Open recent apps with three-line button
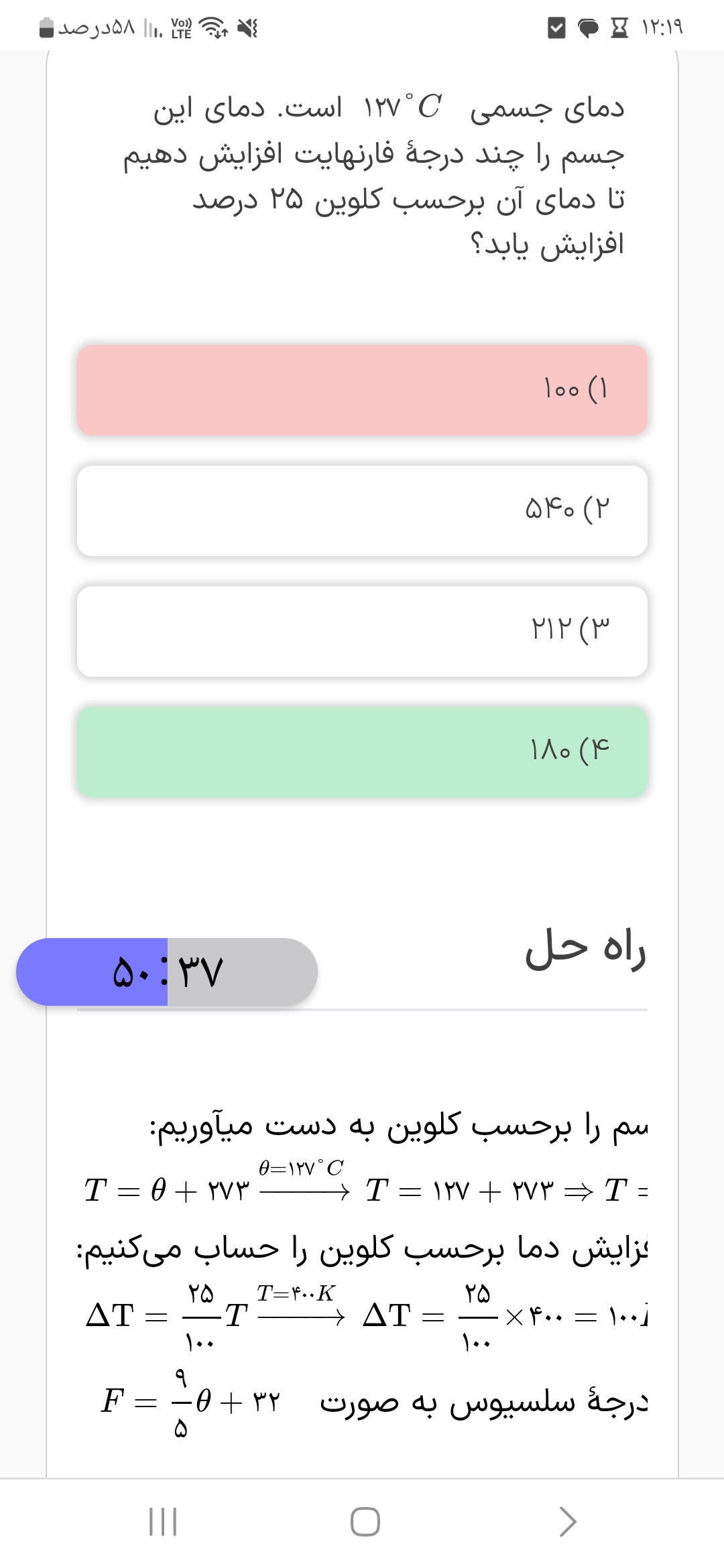This screenshot has width=724, height=1568. (x=162, y=1521)
